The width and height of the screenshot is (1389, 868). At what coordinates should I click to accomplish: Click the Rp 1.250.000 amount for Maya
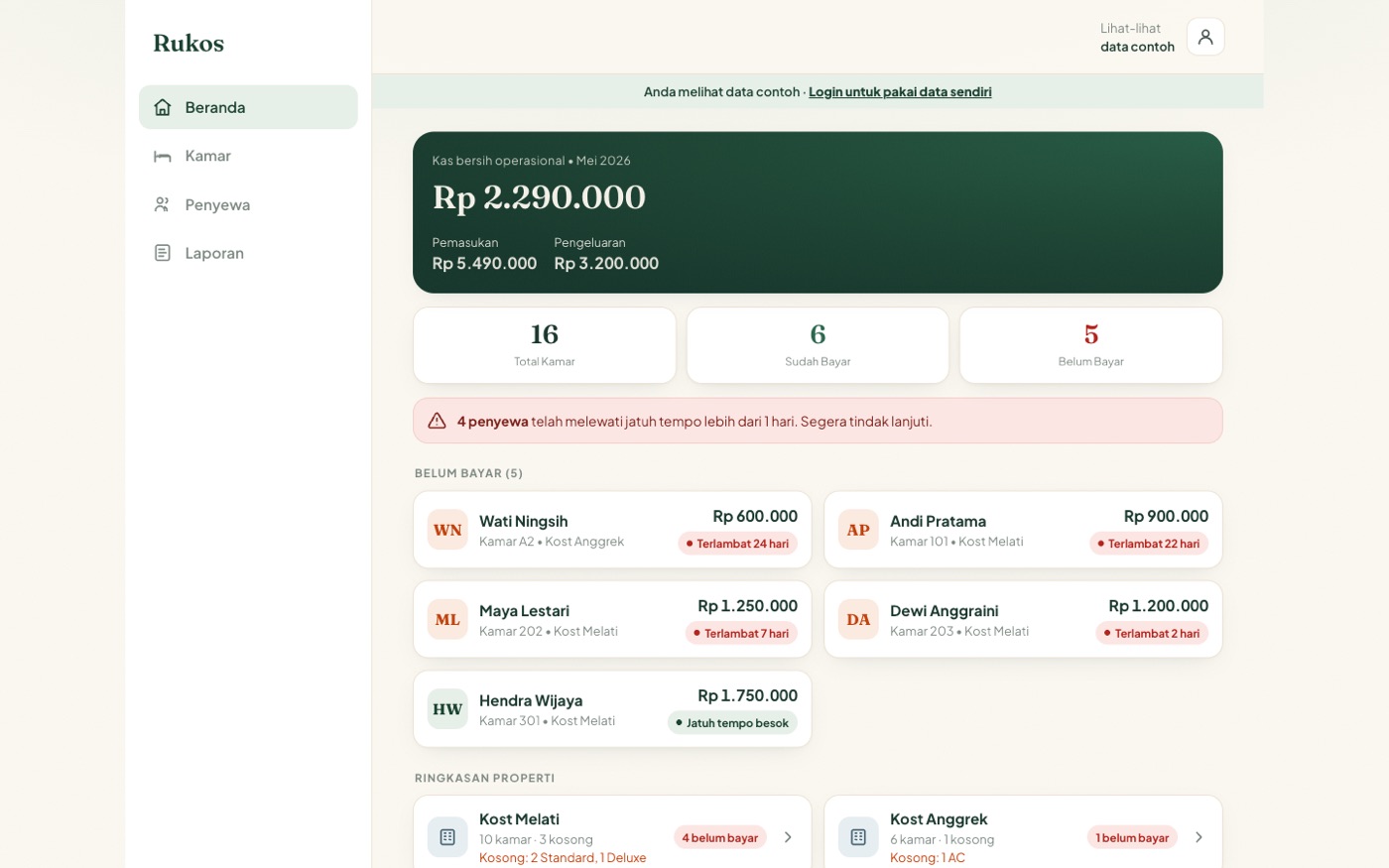[x=747, y=606]
